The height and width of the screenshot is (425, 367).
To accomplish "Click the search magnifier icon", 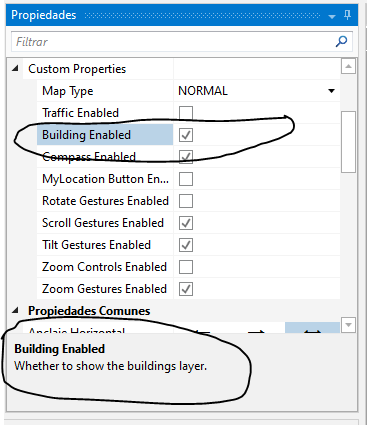I will coord(341,42).
